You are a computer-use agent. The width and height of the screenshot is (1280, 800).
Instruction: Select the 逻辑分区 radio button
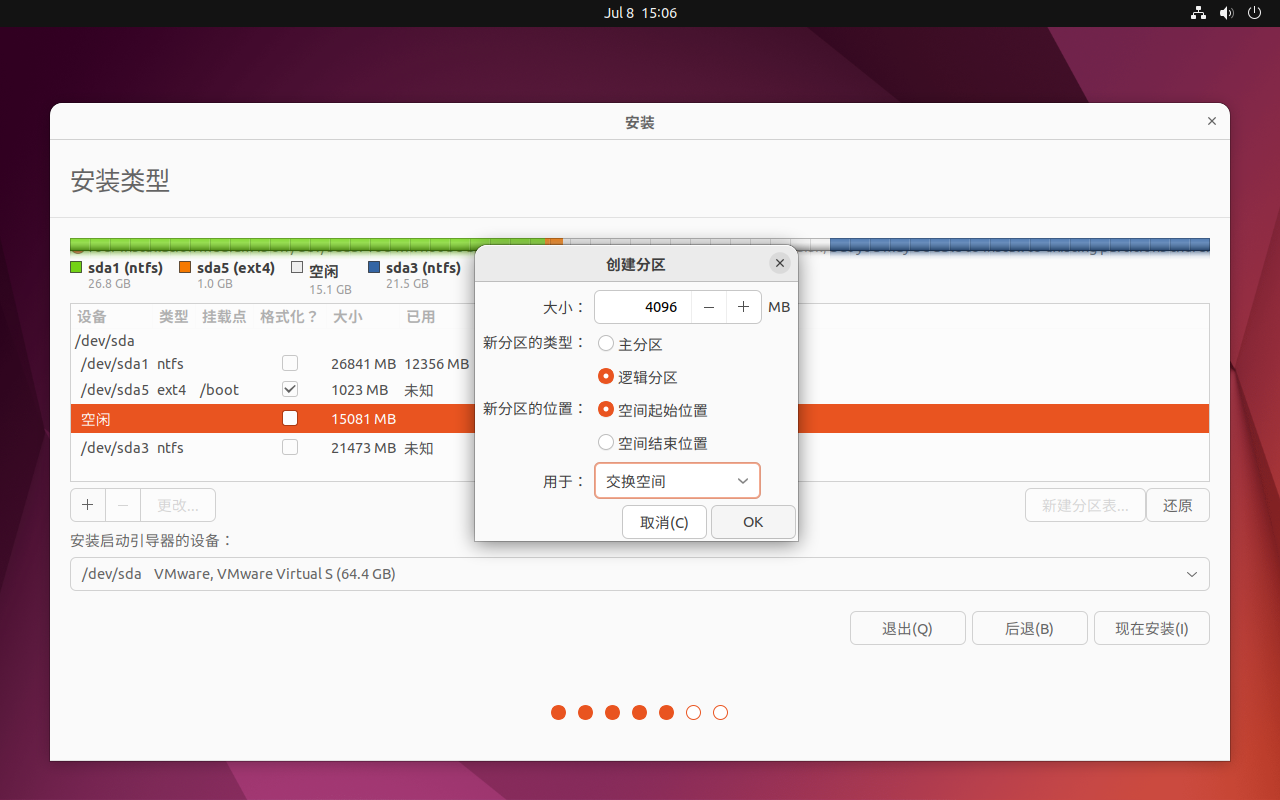[606, 377]
